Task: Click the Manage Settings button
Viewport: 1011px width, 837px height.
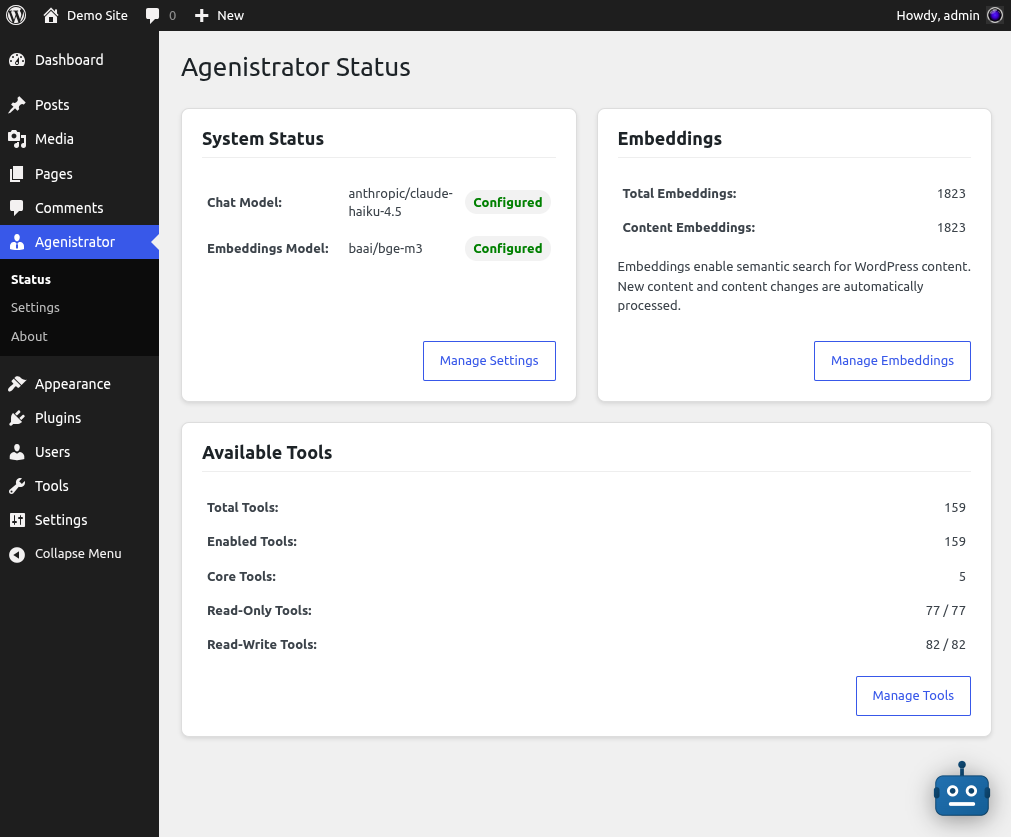Action: point(489,360)
